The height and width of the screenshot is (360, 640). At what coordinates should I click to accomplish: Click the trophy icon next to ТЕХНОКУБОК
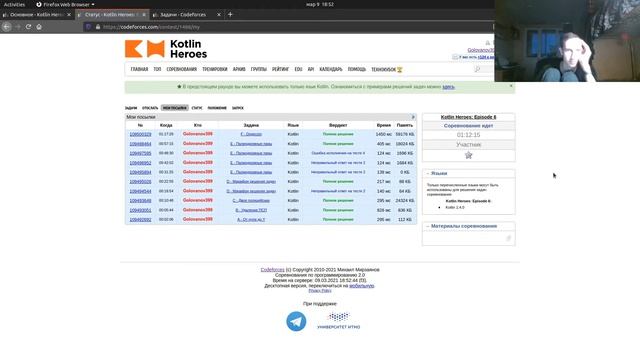(x=400, y=70)
